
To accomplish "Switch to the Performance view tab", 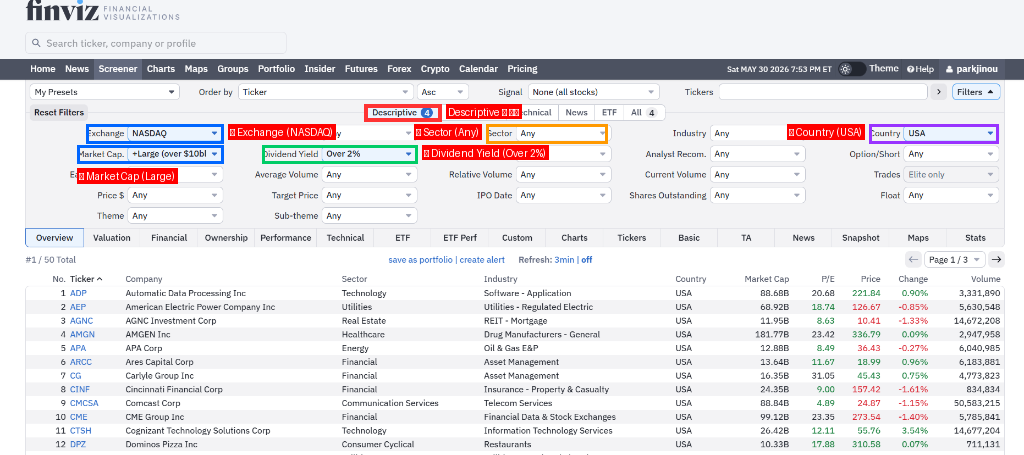I will coord(285,238).
